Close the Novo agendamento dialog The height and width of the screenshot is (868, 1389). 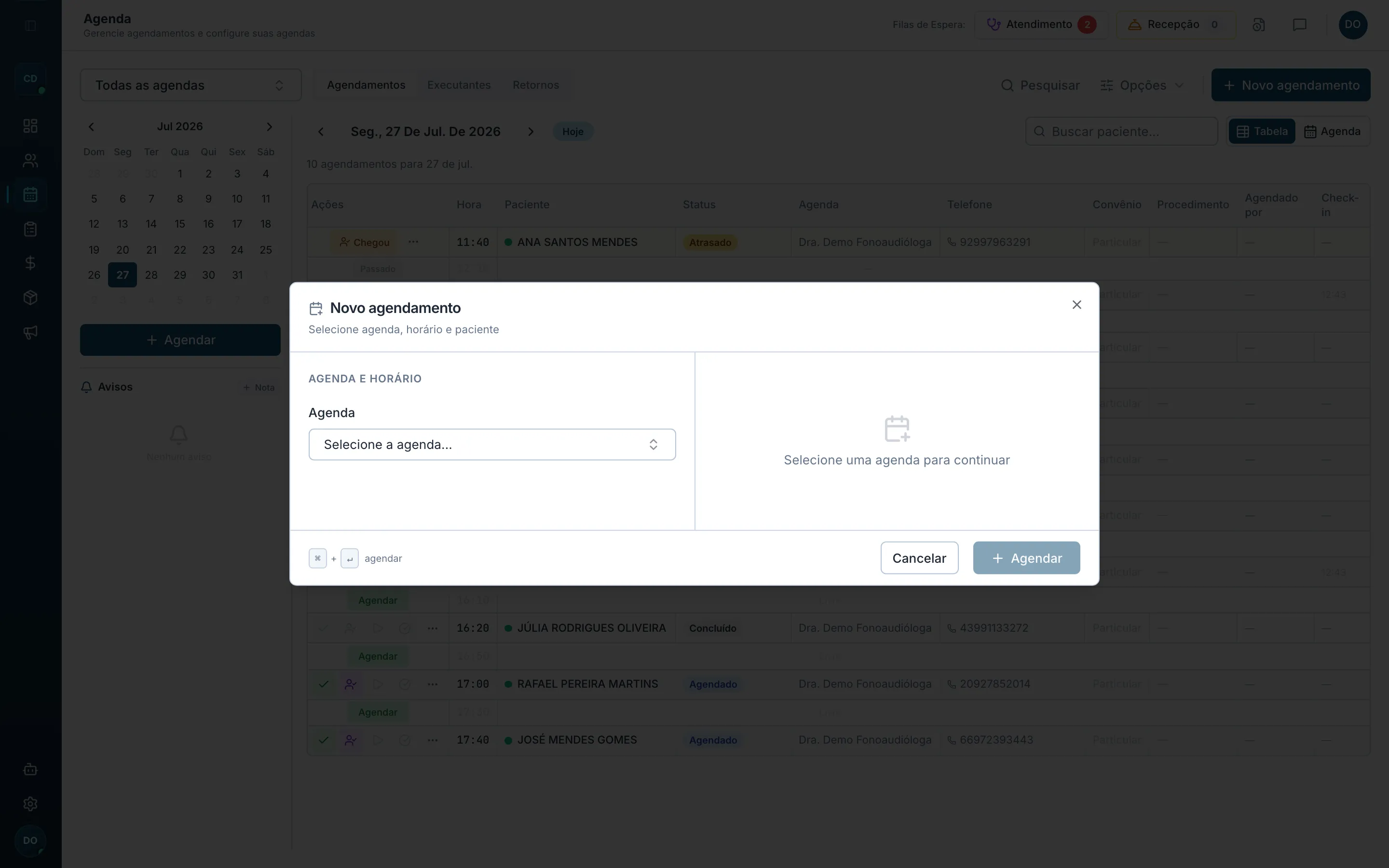pyautogui.click(x=1077, y=305)
